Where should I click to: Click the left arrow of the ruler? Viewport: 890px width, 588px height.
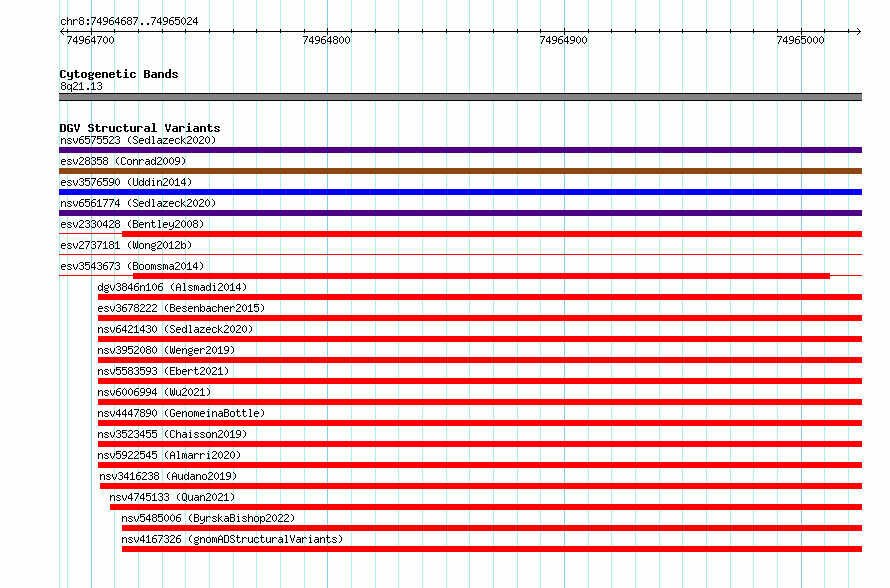tap(62, 32)
